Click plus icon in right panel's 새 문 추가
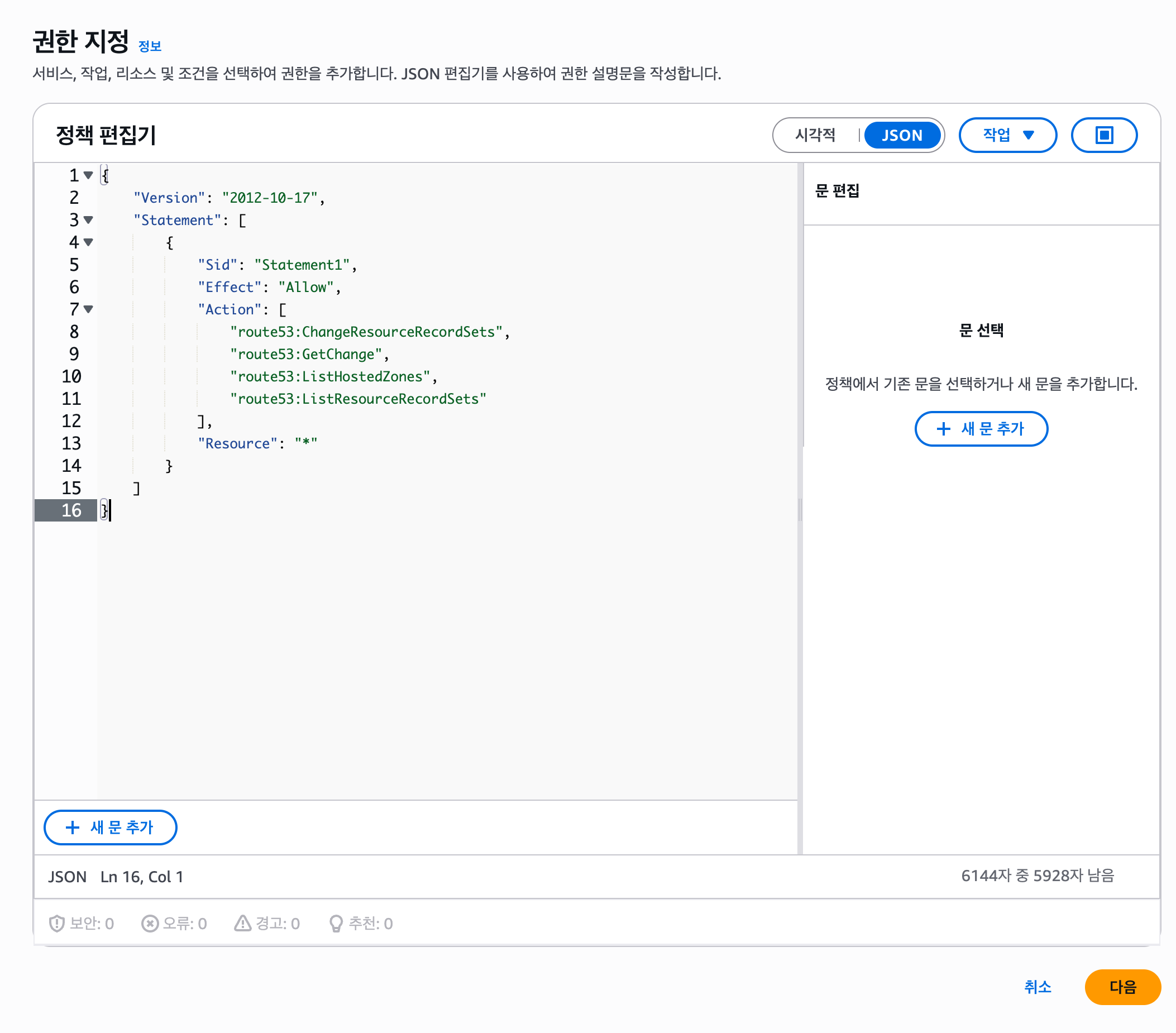This screenshot has width=1176, height=1033. click(943, 428)
